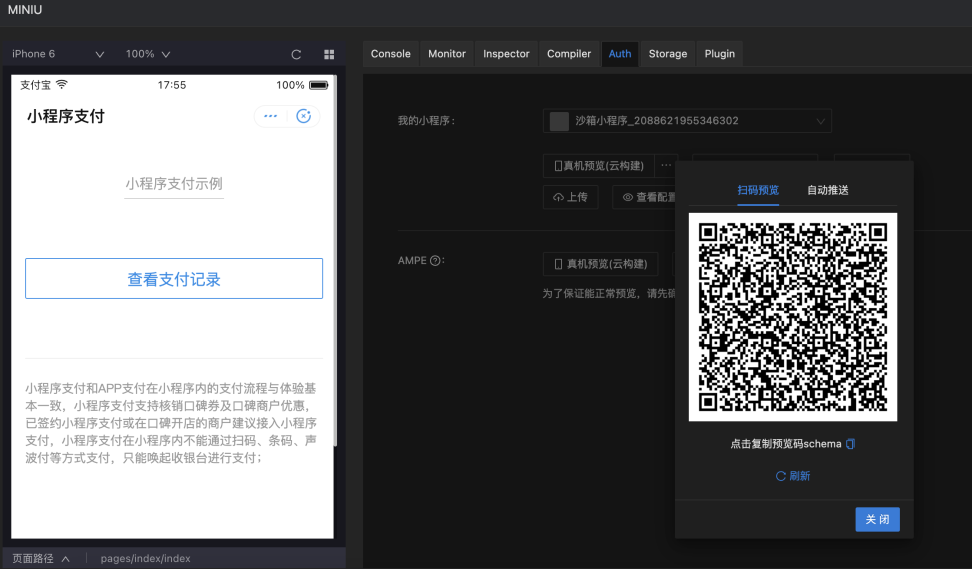Click the 查看配置 button
Viewport: 972px width, 569px height.
(645, 197)
